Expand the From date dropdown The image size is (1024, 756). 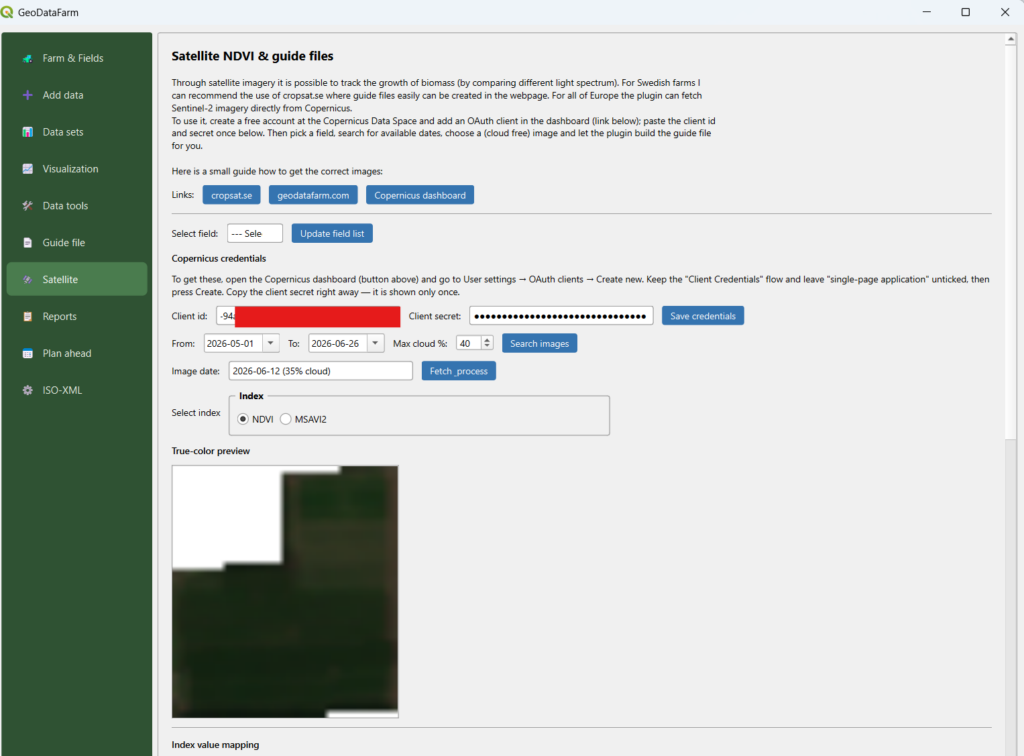point(270,343)
